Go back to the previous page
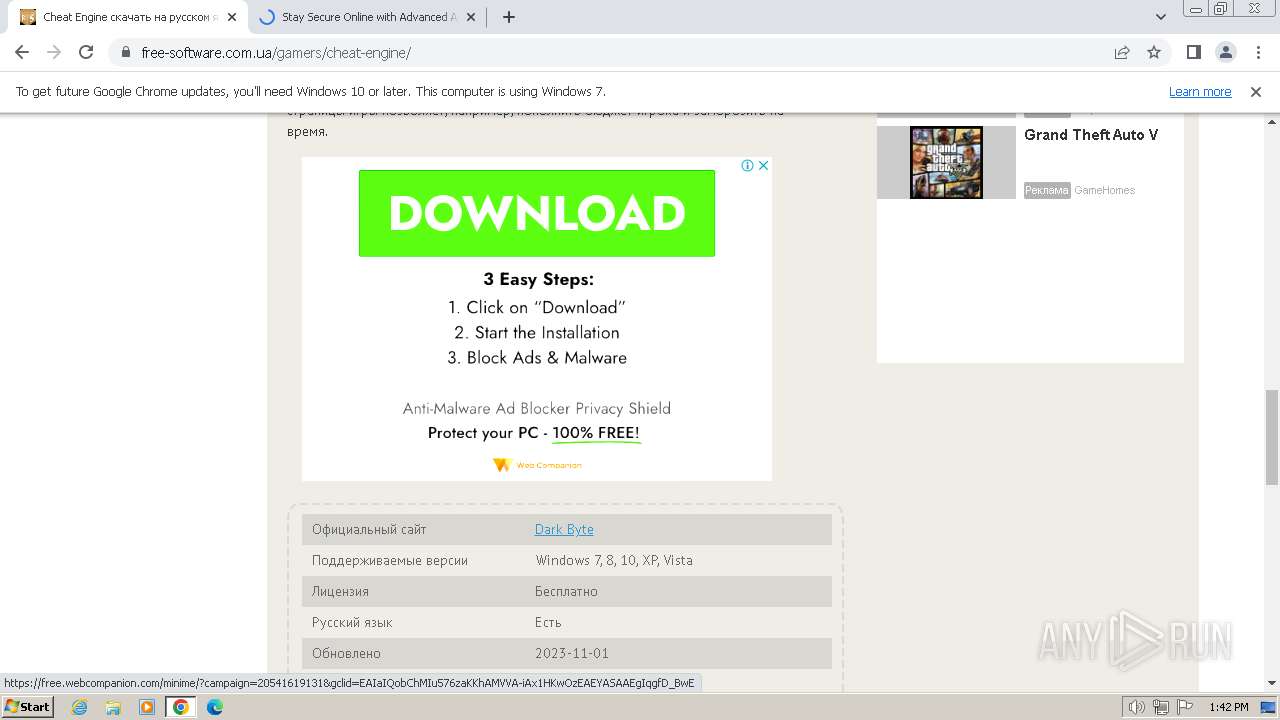Image resolution: width=1280 pixels, height=720 pixels. click(x=22, y=52)
